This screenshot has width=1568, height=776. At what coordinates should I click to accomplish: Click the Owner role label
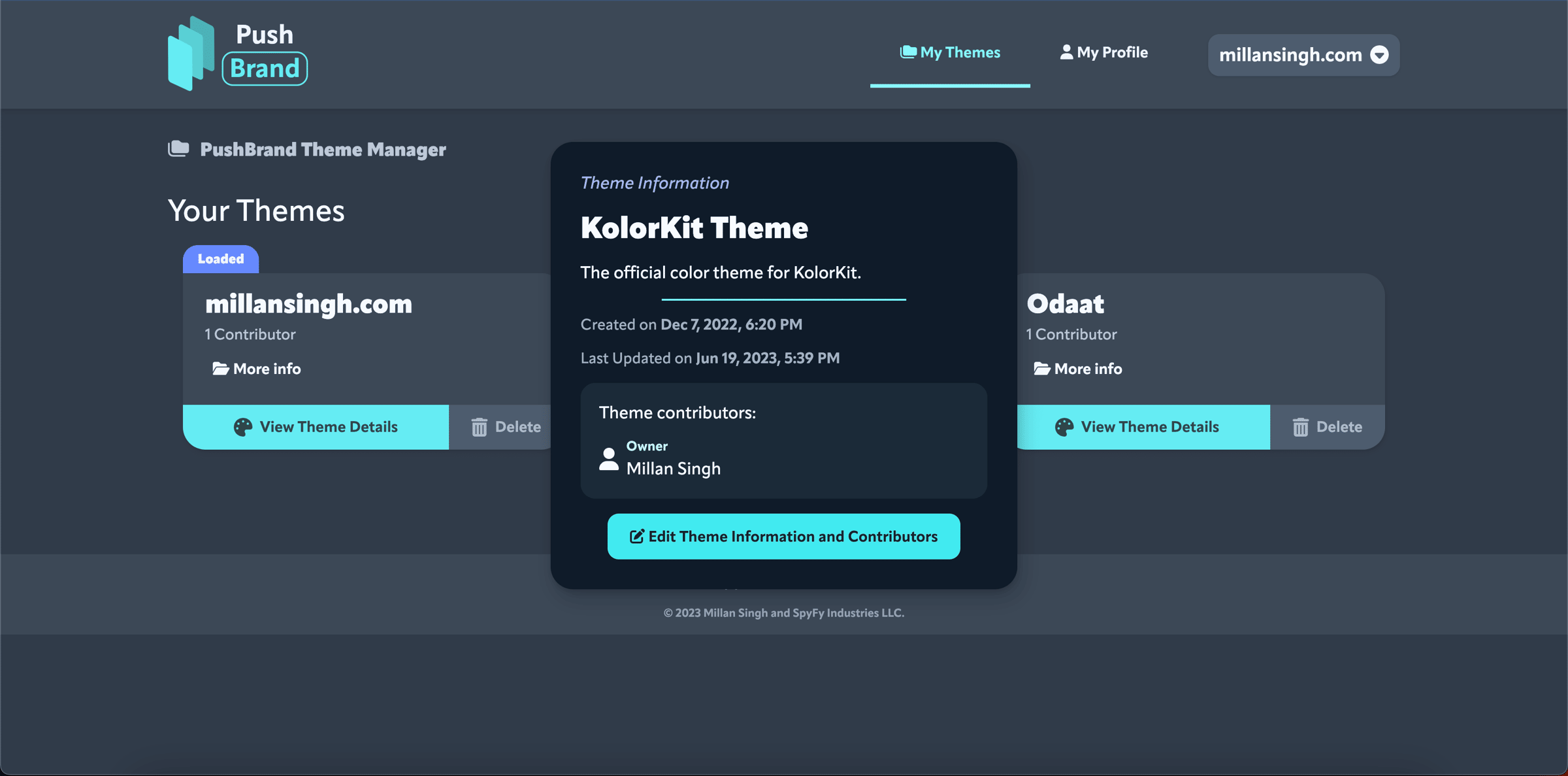click(647, 446)
